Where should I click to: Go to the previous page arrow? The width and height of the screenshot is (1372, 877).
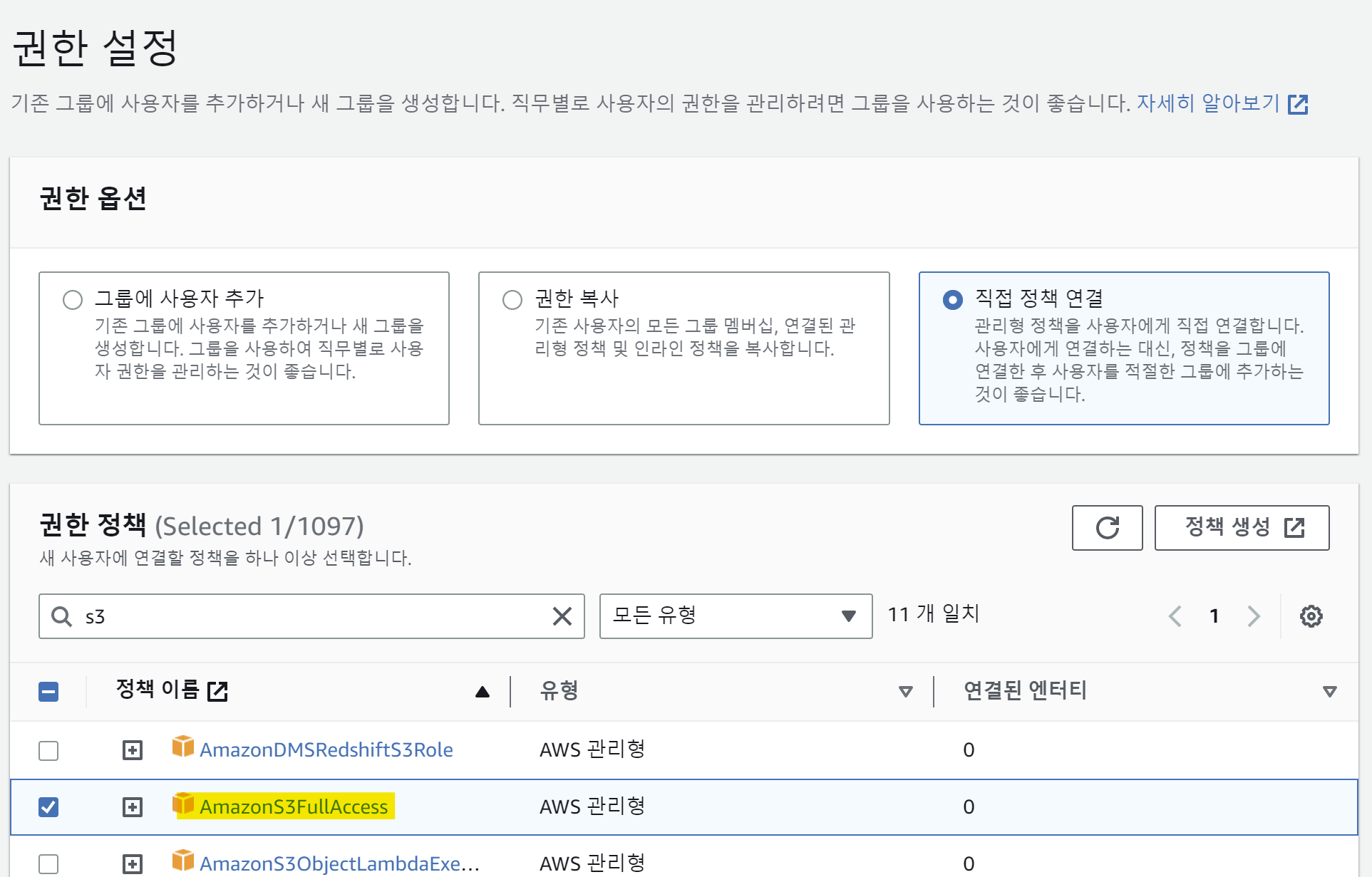coord(1175,616)
